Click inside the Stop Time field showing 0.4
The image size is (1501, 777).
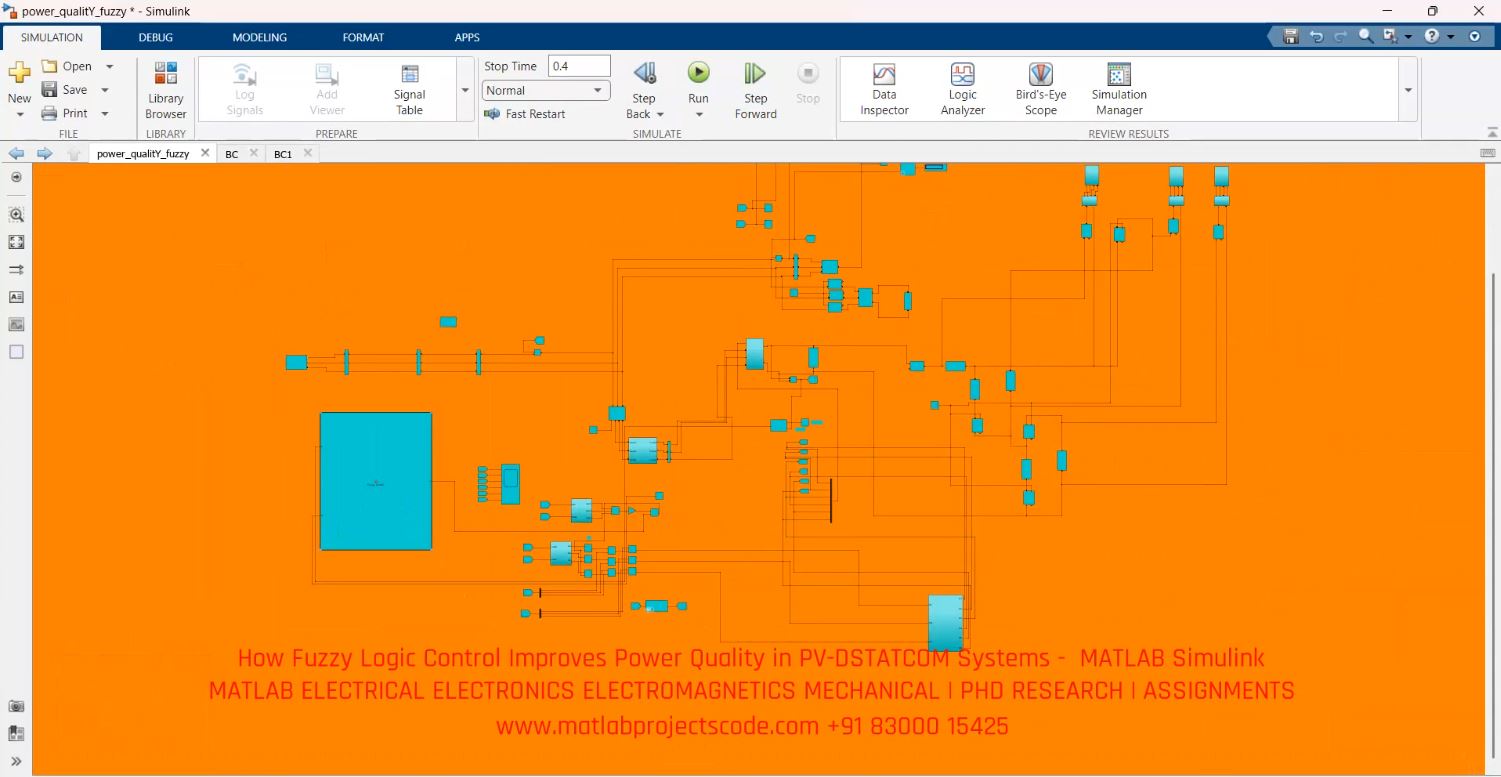tap(578, 65)
